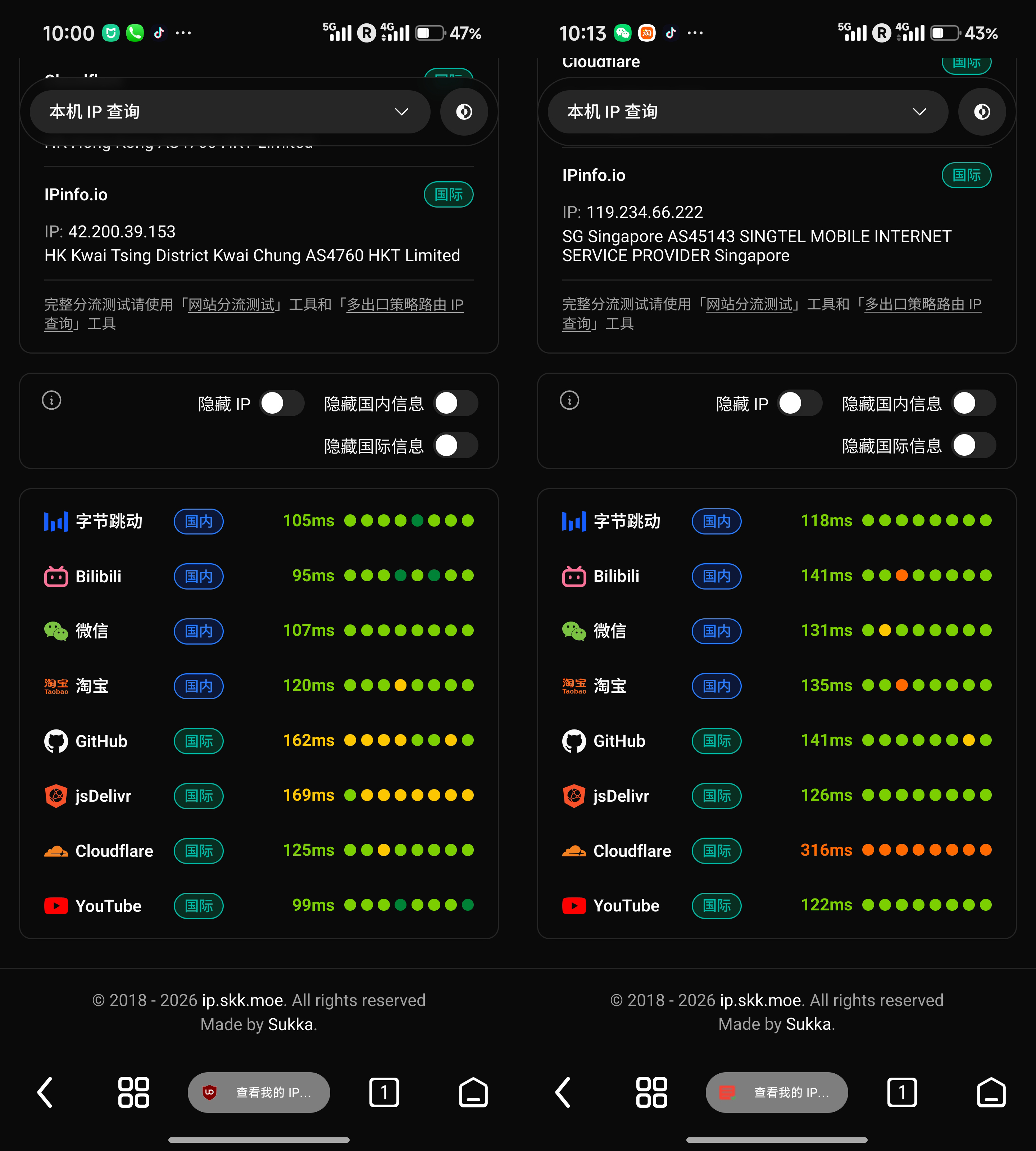Tap 查看我的 IP address pill on left
The height and width of the screenshot is (1151, 1036).
[259, 1092]
